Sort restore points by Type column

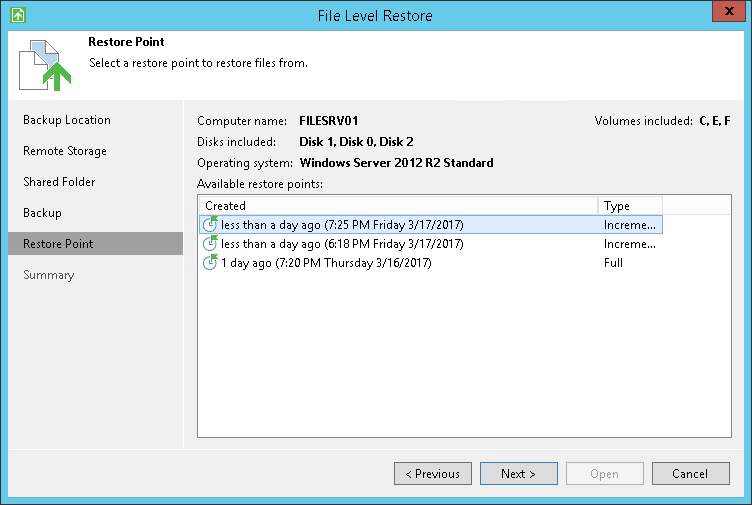630,206
